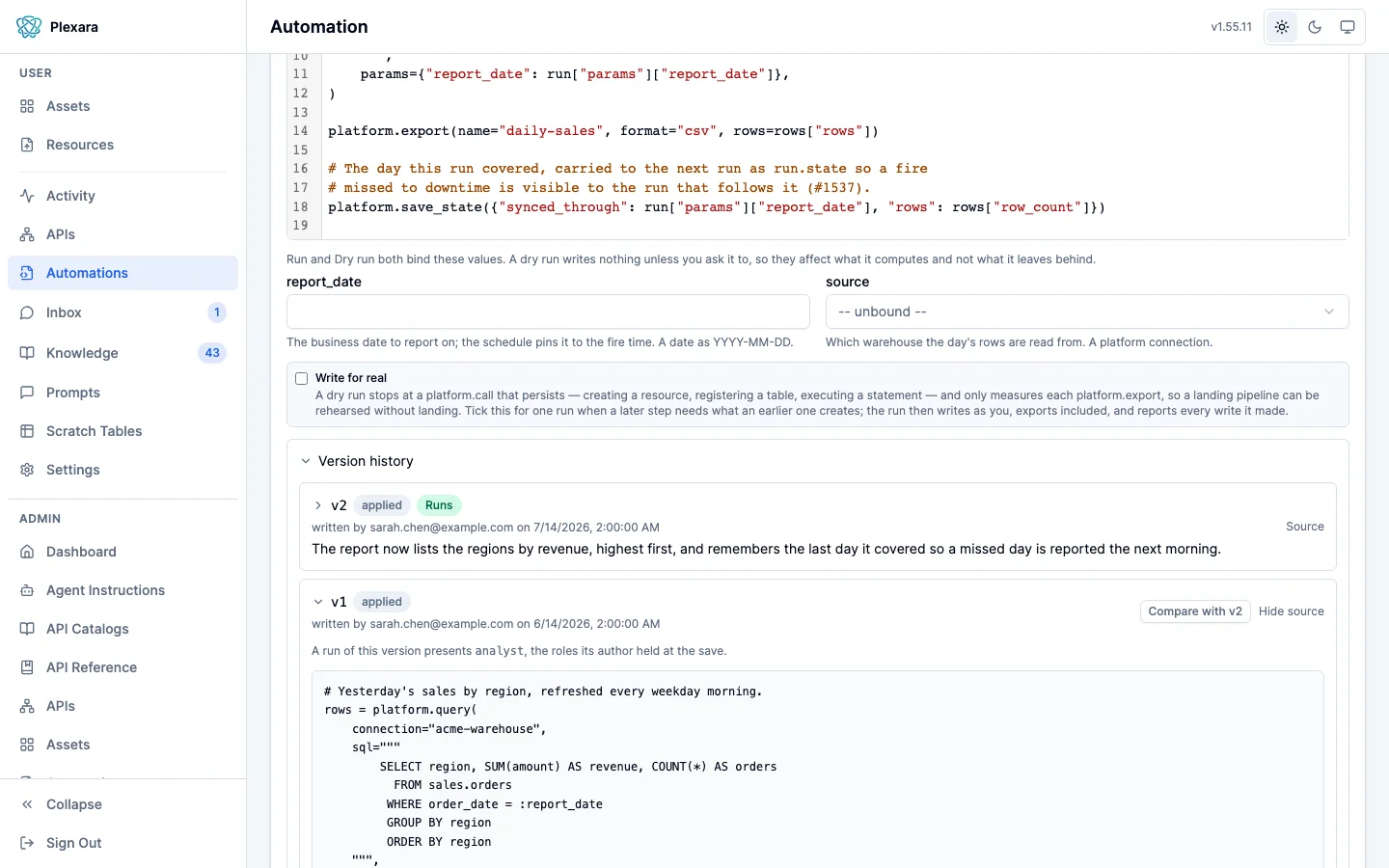1389x868 pixels.
Task: Go to the Activity page
Action: tap(123, 196)
